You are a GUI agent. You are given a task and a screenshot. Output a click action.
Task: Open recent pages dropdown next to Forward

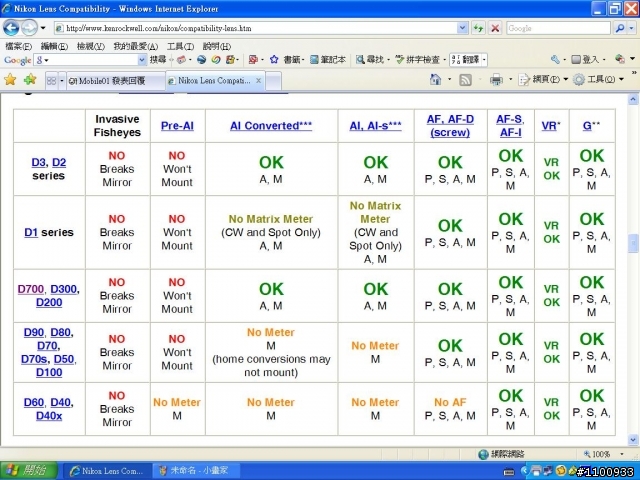click(x=43, y=28)
